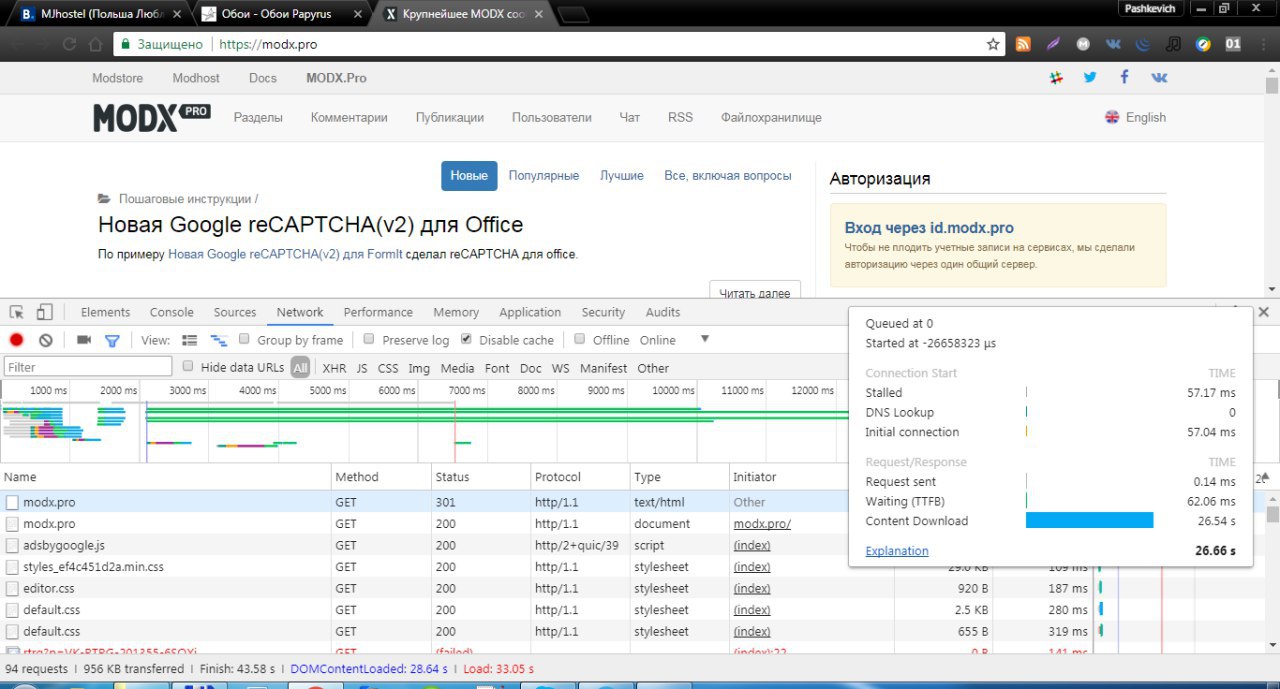Open the Console tab
Viewport: 1280px width, 689px height.
pos(172,312)
